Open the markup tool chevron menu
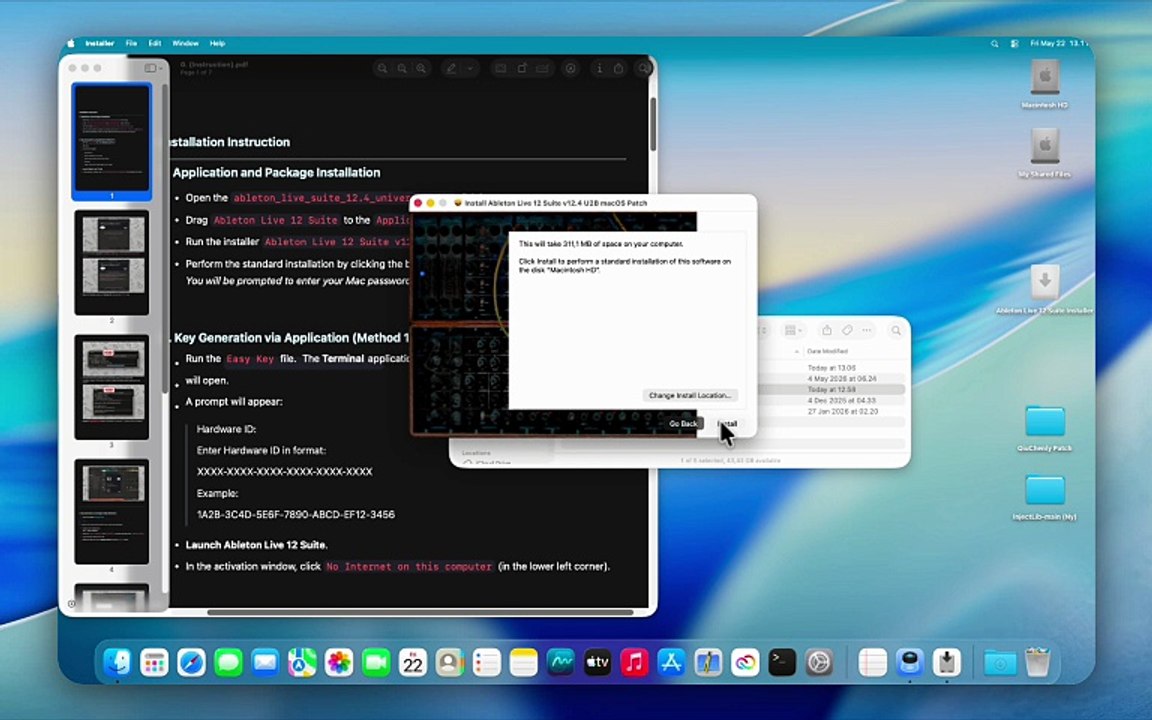 point(470,68)
